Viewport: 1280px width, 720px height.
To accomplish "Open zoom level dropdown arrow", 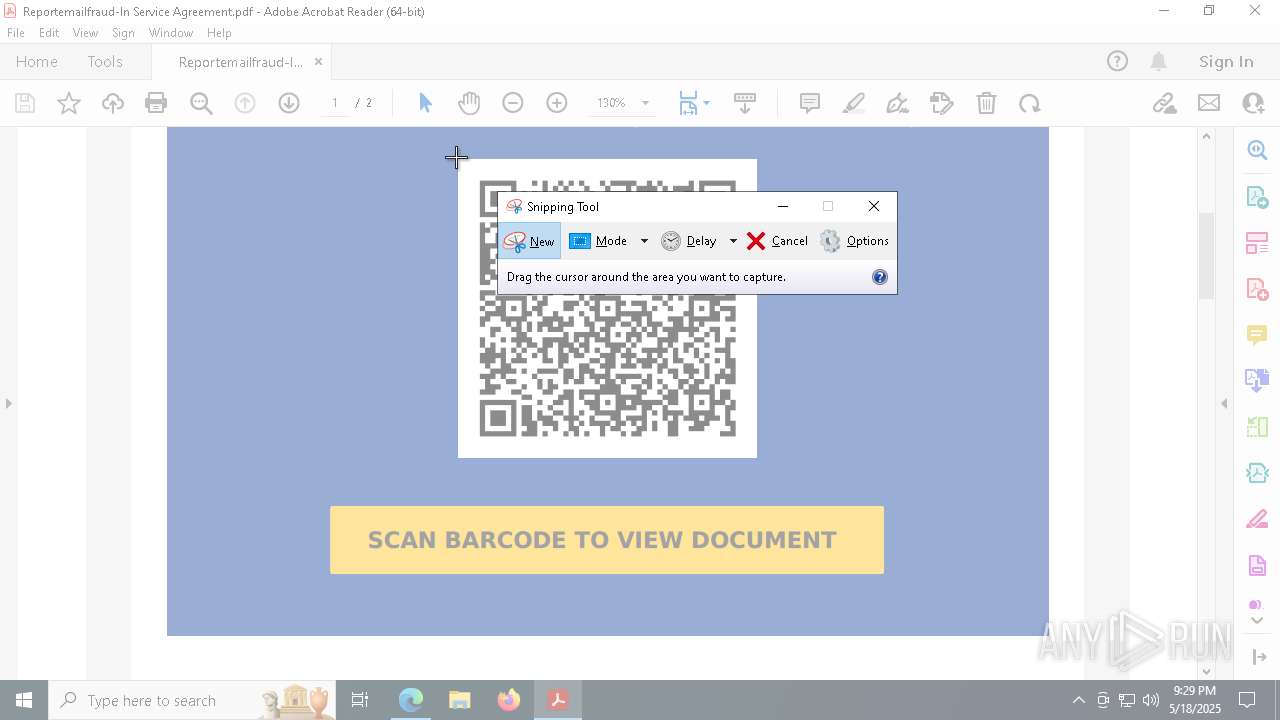I will click(645, 103).
